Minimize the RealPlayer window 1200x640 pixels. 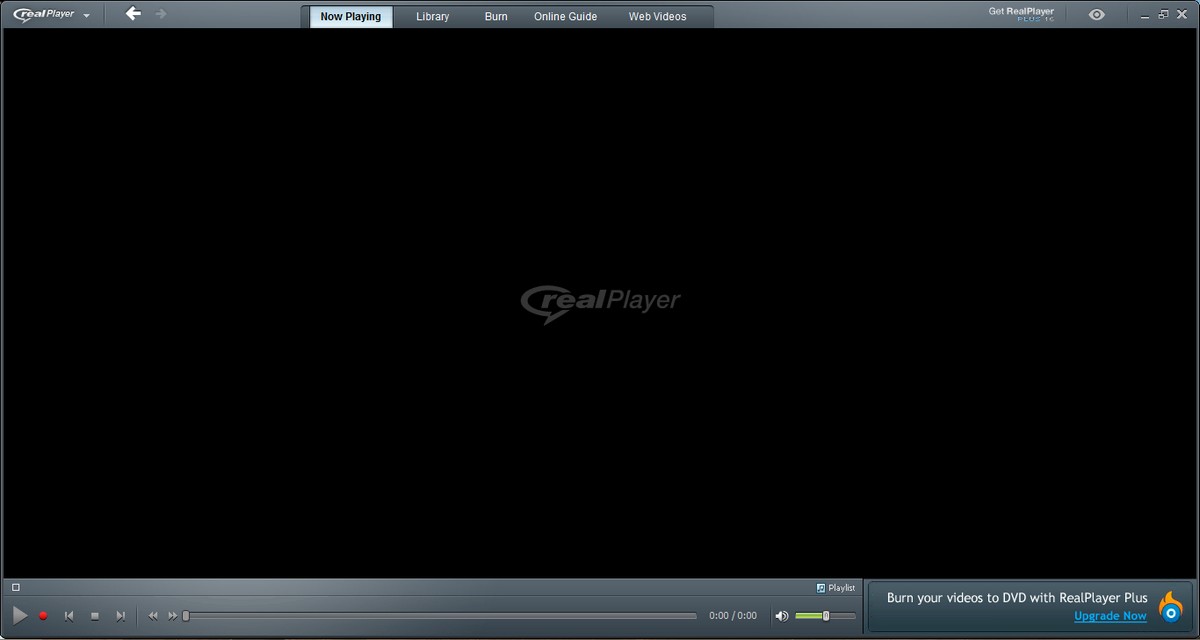(1147, 15)
